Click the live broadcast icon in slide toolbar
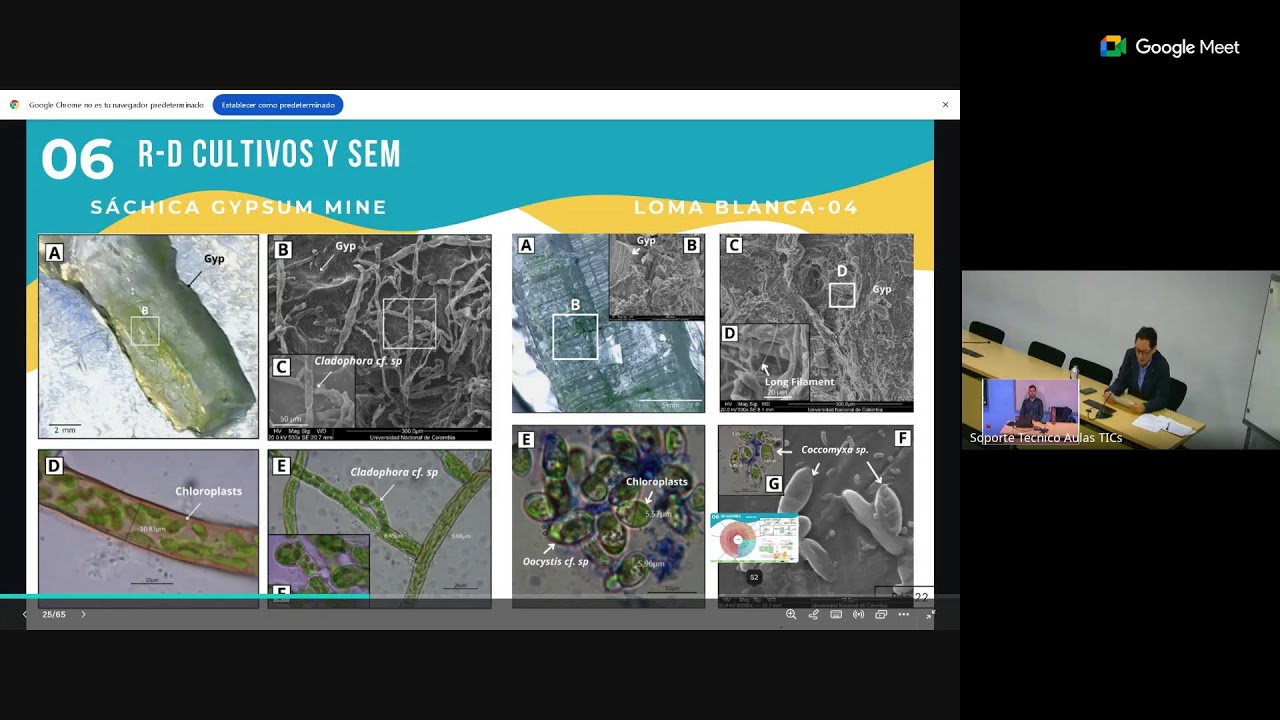This screenshot has height=720, width=1280. 858,614
